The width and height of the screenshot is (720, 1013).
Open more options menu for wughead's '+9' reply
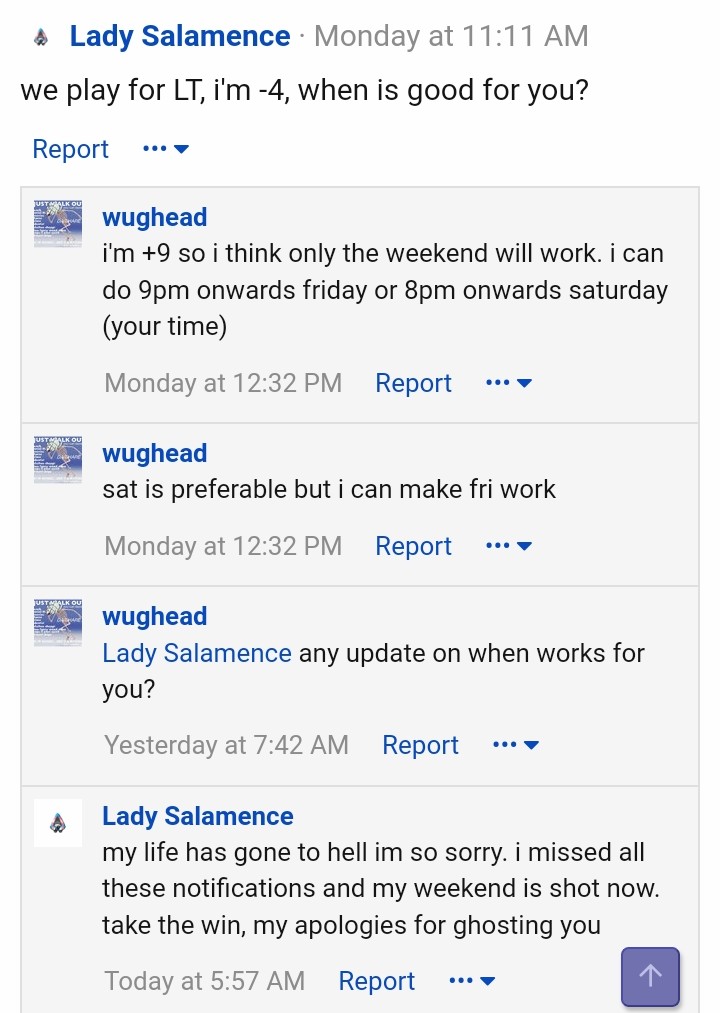tap(509, 383)
